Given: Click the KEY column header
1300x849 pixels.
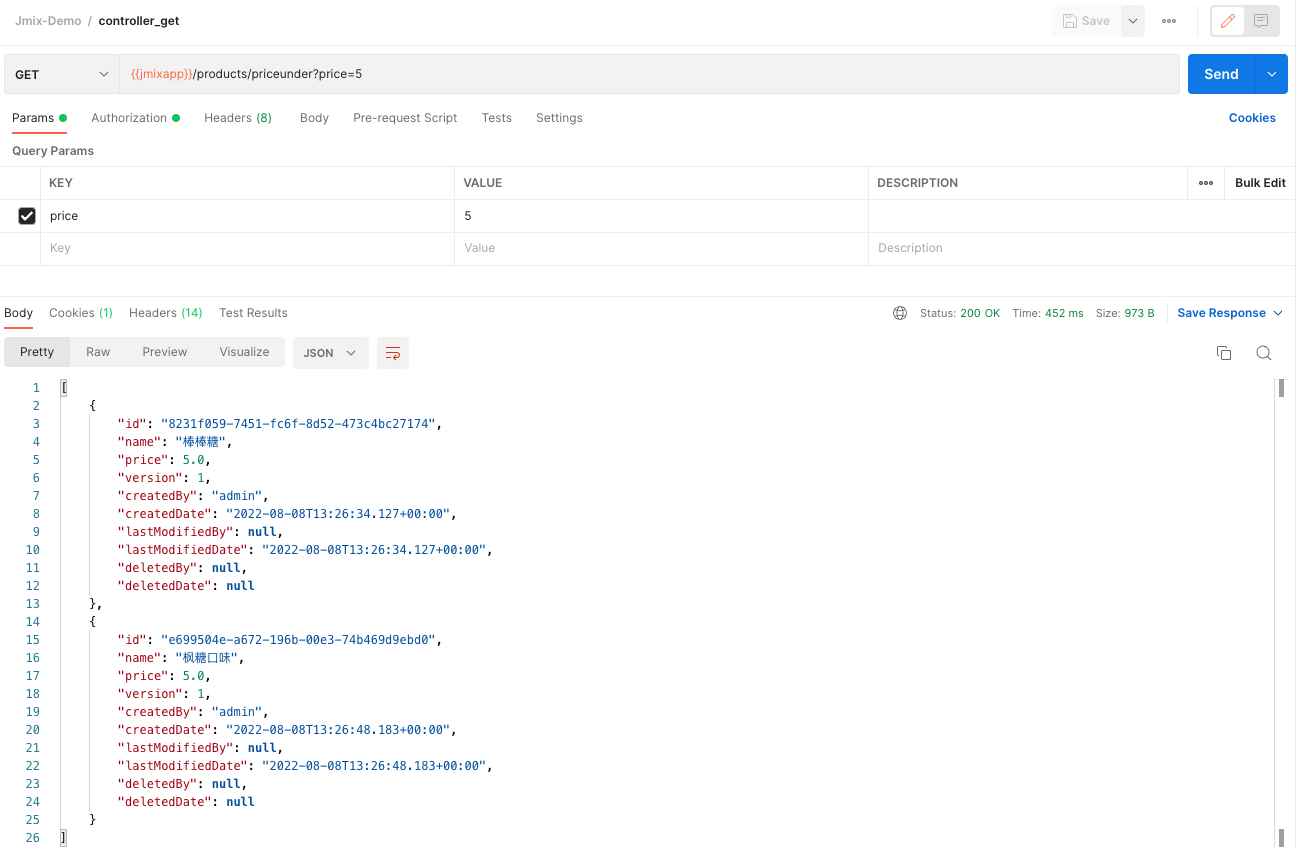Looking at the screenshot, I should pyautogui.click(x=61, y=183).
